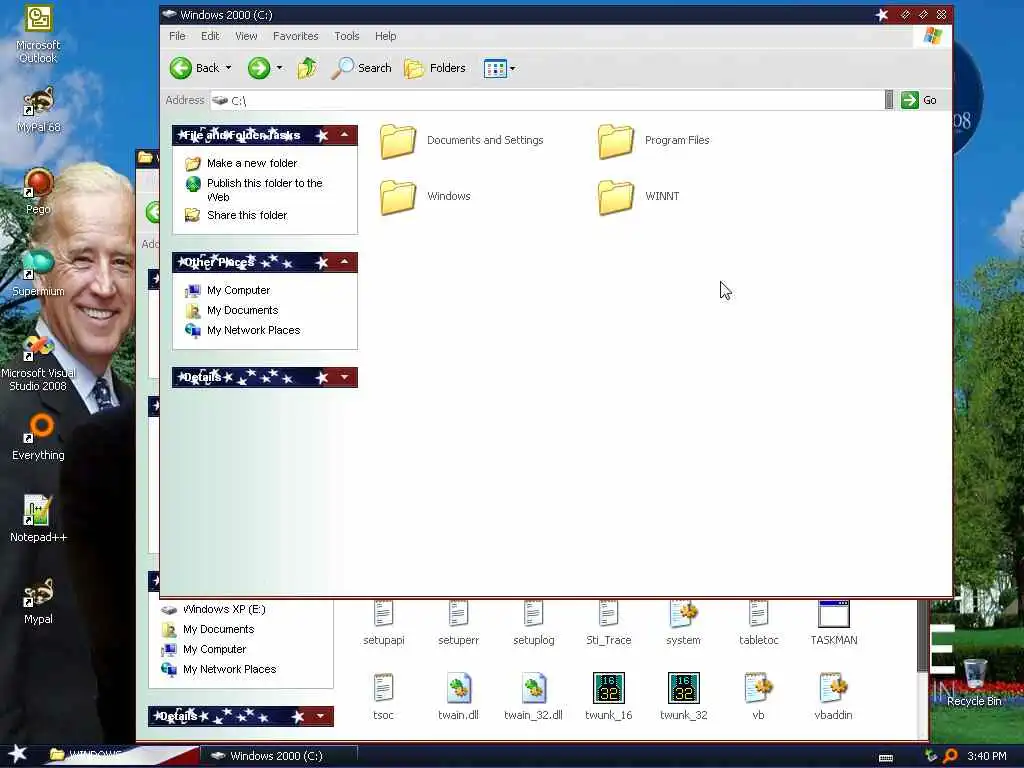Select the vb file icon

click(758, 696)
